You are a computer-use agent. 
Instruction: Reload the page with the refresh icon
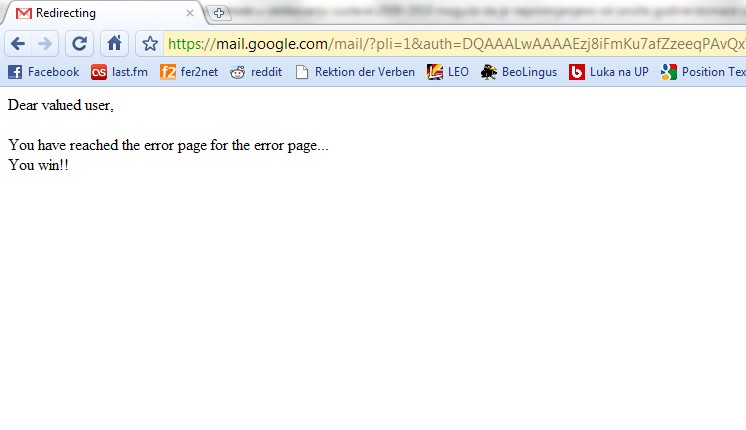79,44
